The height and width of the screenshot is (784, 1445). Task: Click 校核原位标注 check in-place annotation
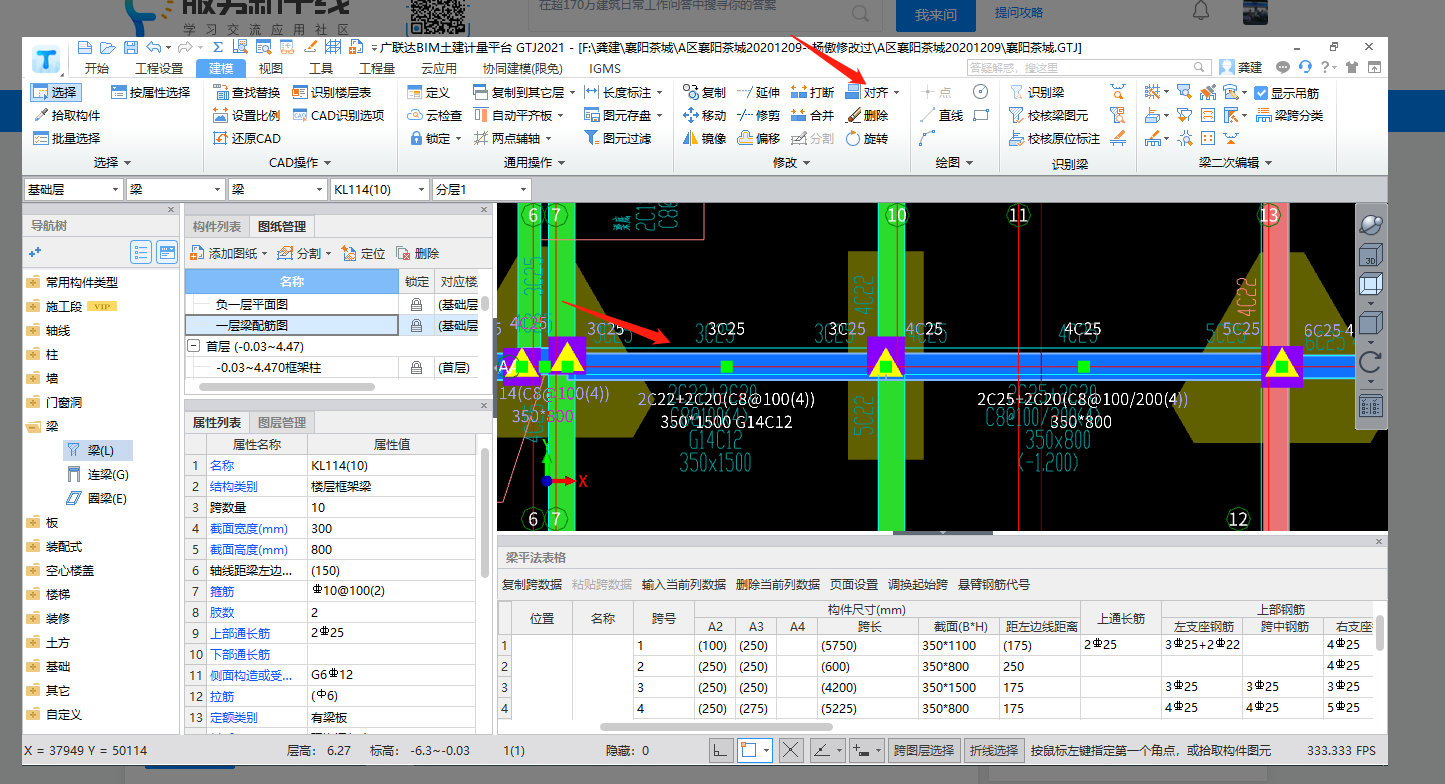click(x=1055, y=138)
